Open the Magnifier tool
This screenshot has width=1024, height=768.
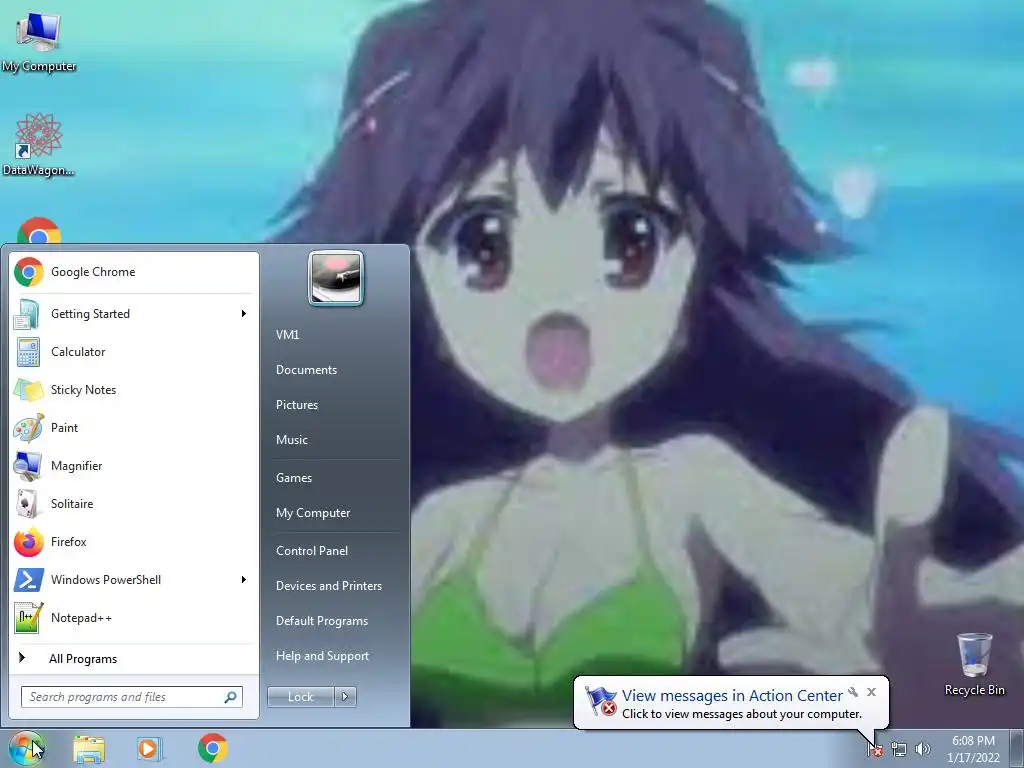[133, 466]
